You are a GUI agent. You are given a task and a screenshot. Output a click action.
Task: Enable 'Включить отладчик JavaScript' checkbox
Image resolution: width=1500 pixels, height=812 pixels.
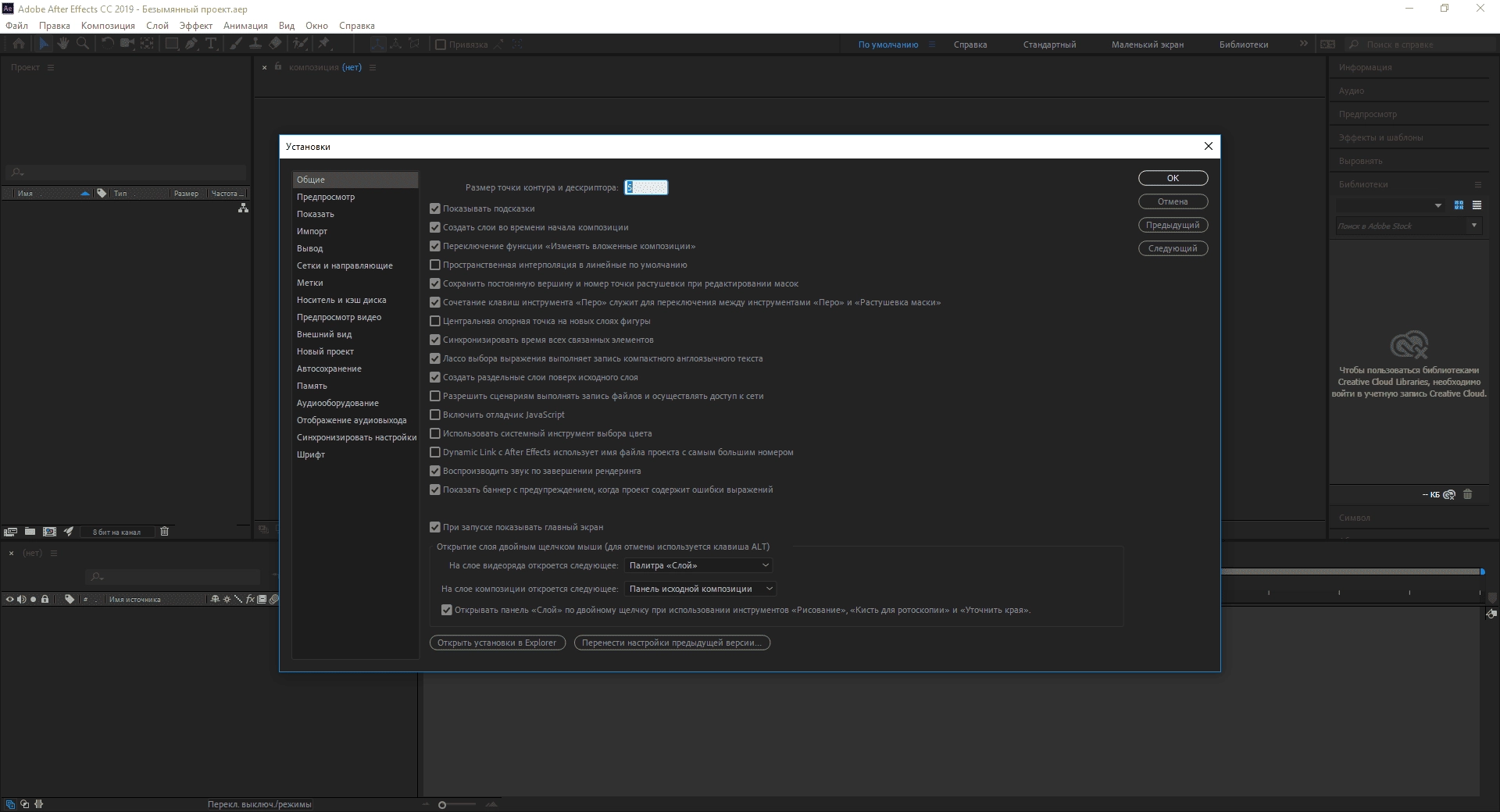(x=435, y=415)
